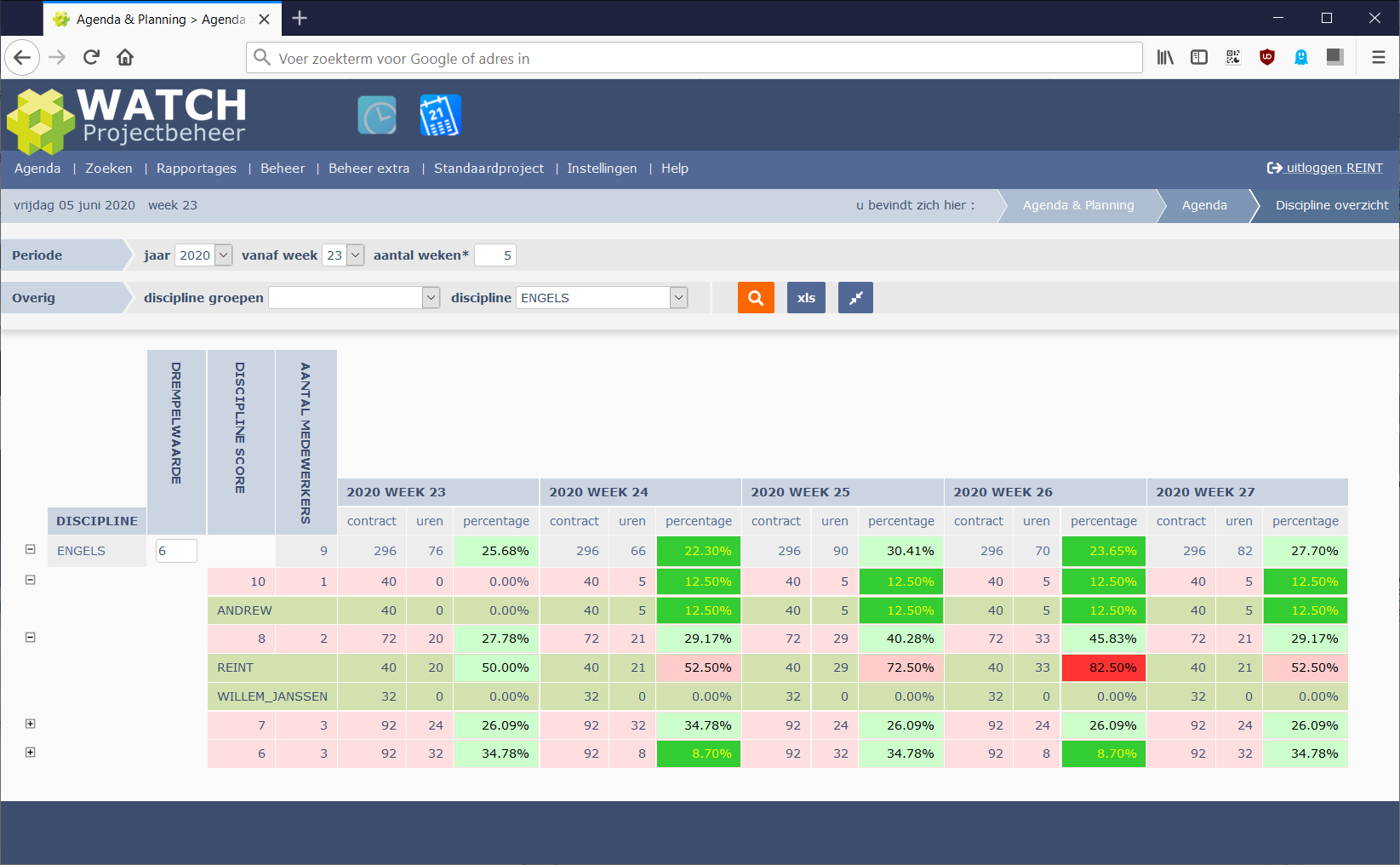Click the uitloggen logout icon

1274,168
